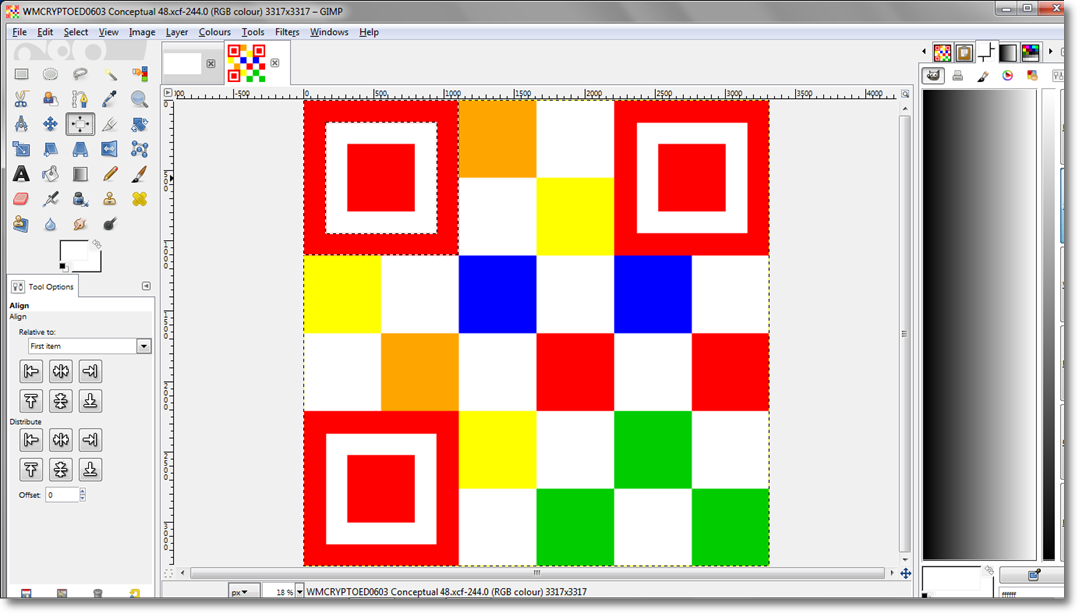The height and width of the screenshot is (615, 1080).
Task: Open the File menu
Action: pos(19,32)
